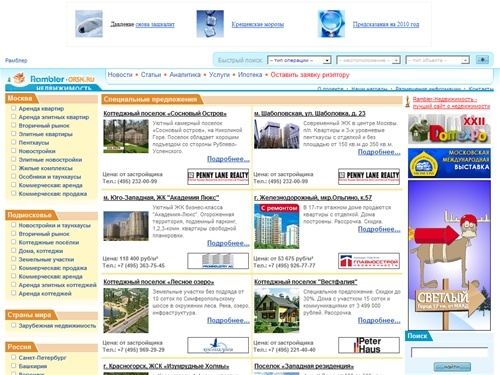The image size is (500, 375).
Task: Click the Peter Haus company logo
Action: click(x=369, y=345)
